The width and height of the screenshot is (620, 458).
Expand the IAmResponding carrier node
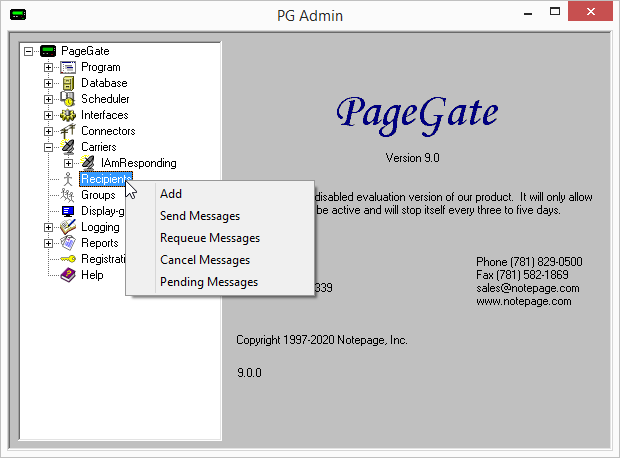68,163
